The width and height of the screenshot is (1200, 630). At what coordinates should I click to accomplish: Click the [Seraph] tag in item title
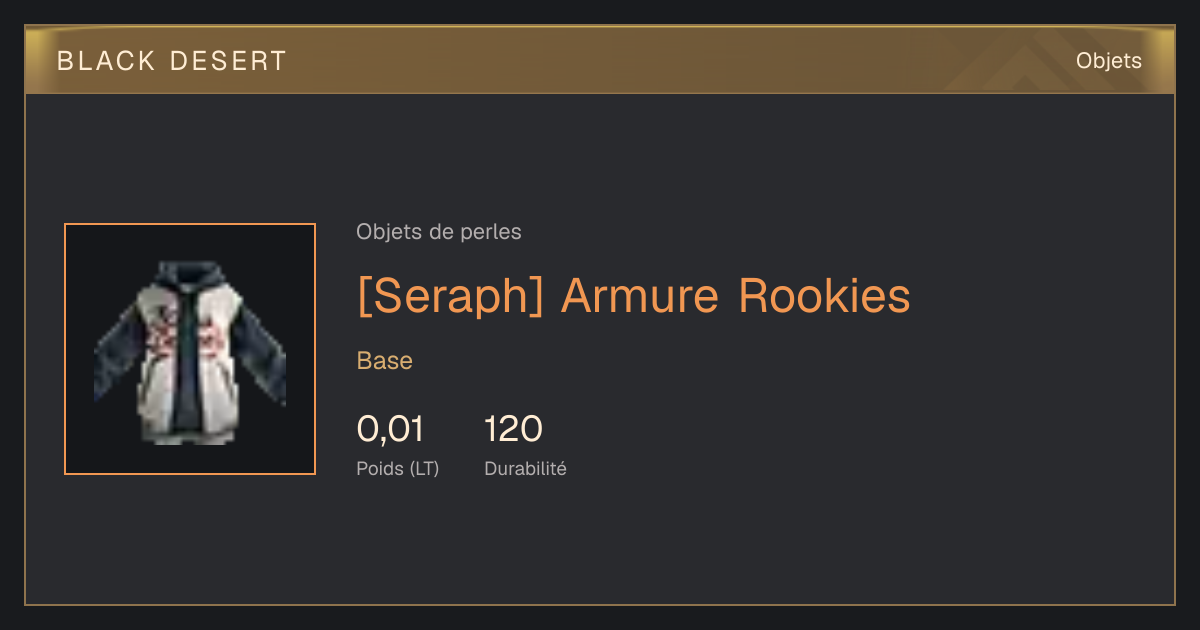(450, 296)
